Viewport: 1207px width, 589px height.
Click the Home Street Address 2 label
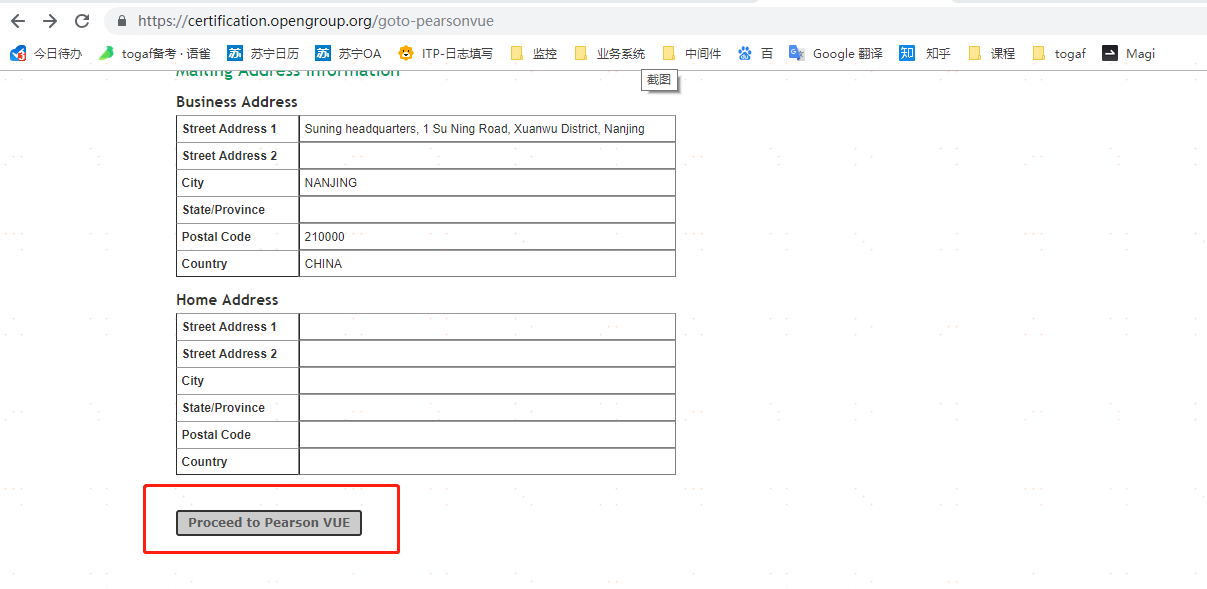[230, 354]
